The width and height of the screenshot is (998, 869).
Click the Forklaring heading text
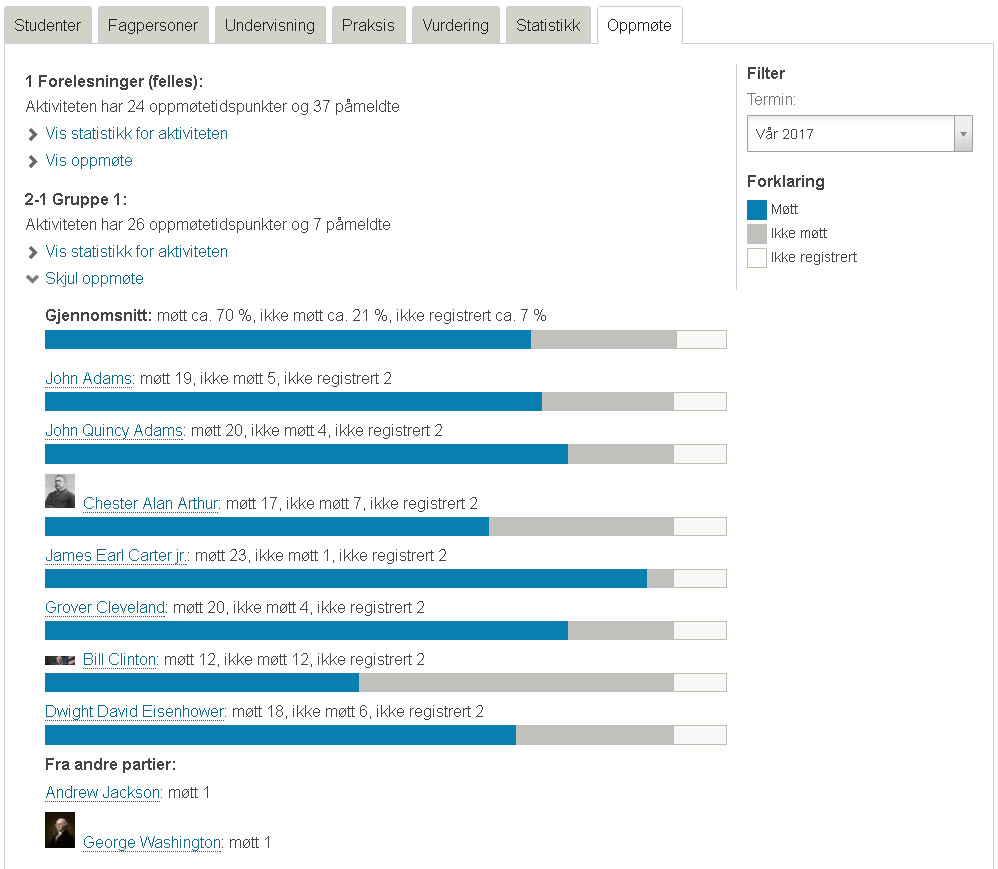786,181
